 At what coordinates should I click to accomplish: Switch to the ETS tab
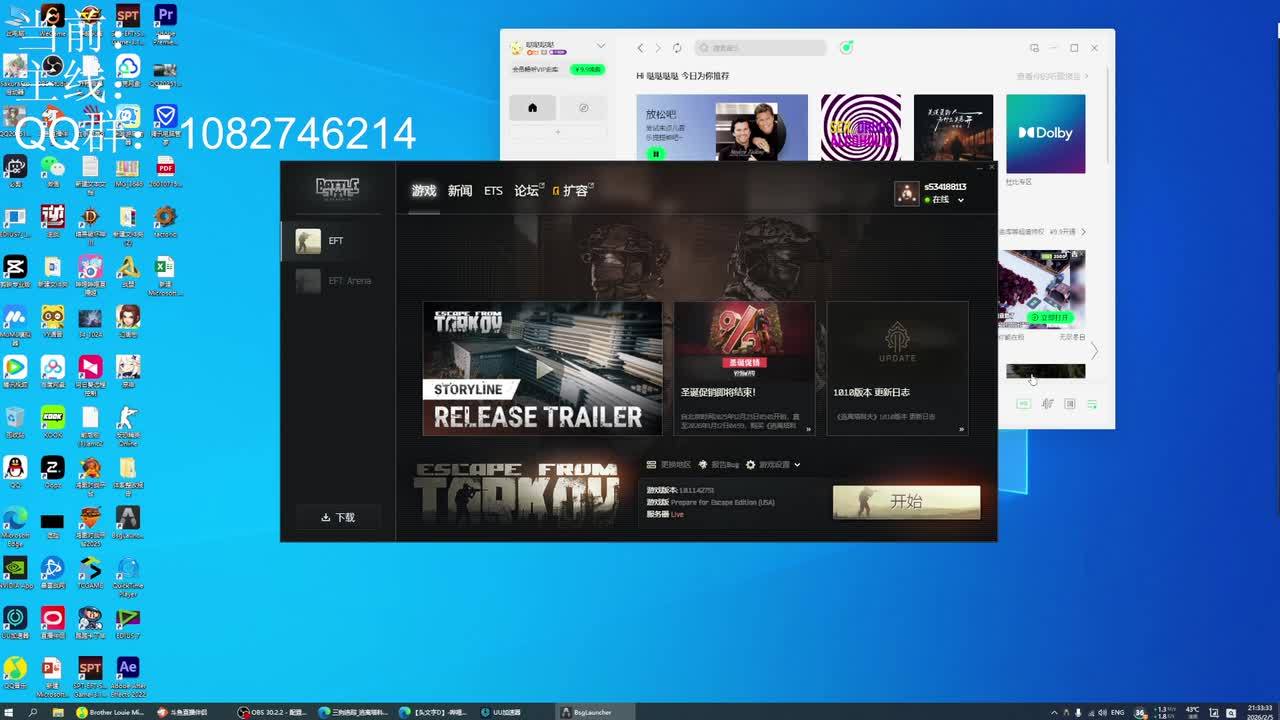click(x=493, y=191)
